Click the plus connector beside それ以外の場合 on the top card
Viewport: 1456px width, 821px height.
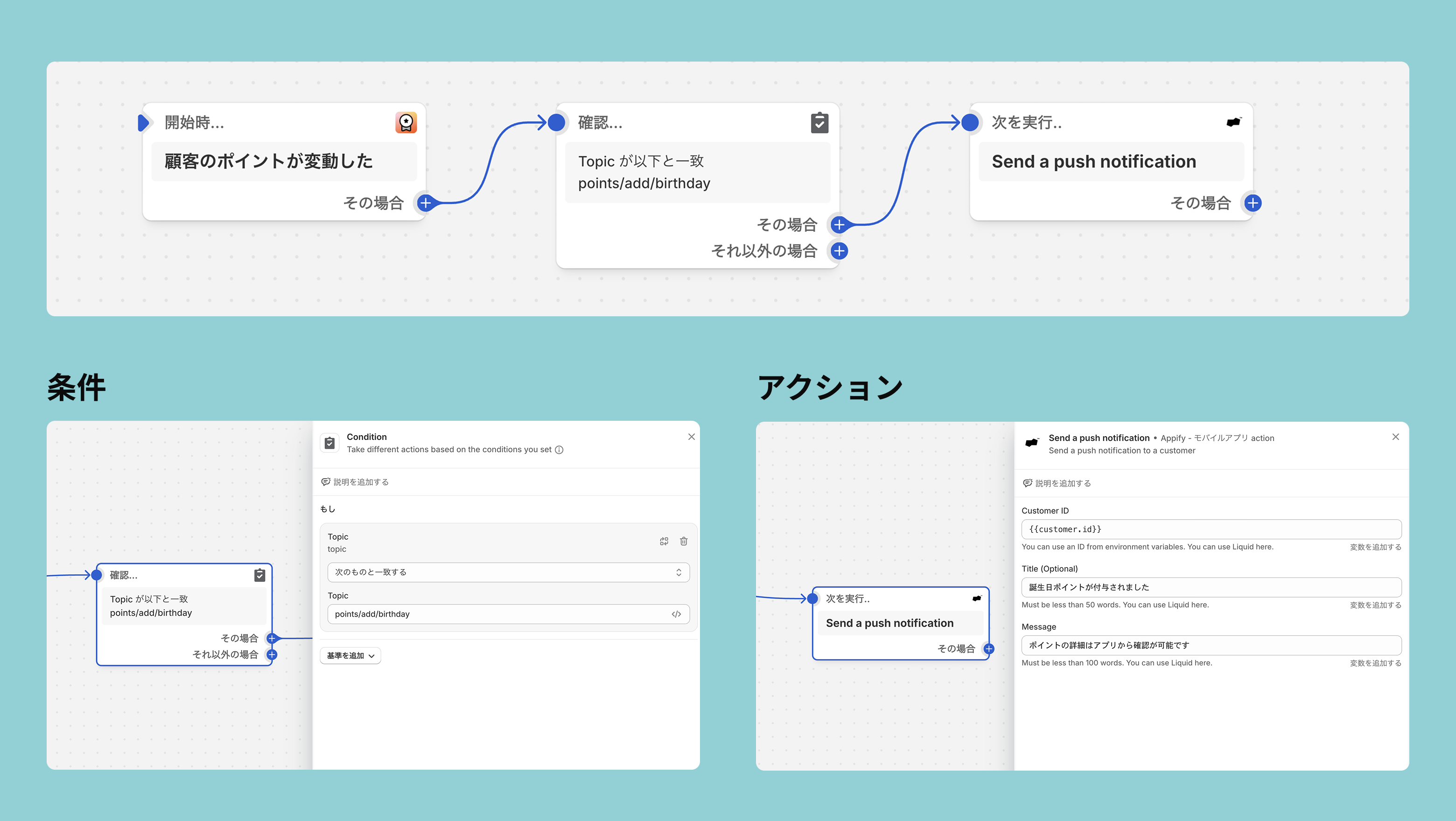[x=840, y=251]
